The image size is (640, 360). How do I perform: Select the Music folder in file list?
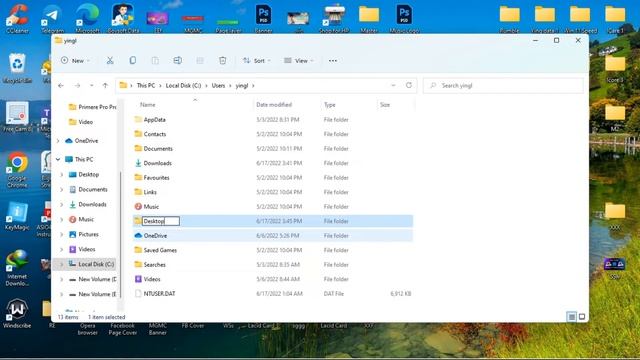pos(273,207)
